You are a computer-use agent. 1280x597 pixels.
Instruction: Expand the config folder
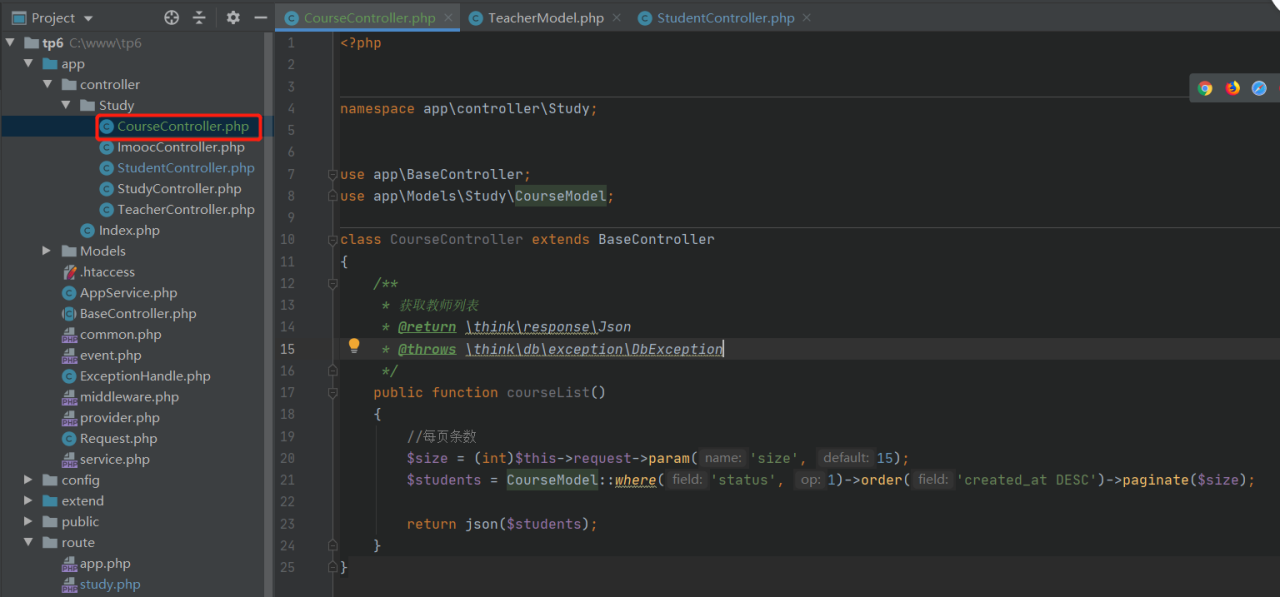click(x=28, y=480)
